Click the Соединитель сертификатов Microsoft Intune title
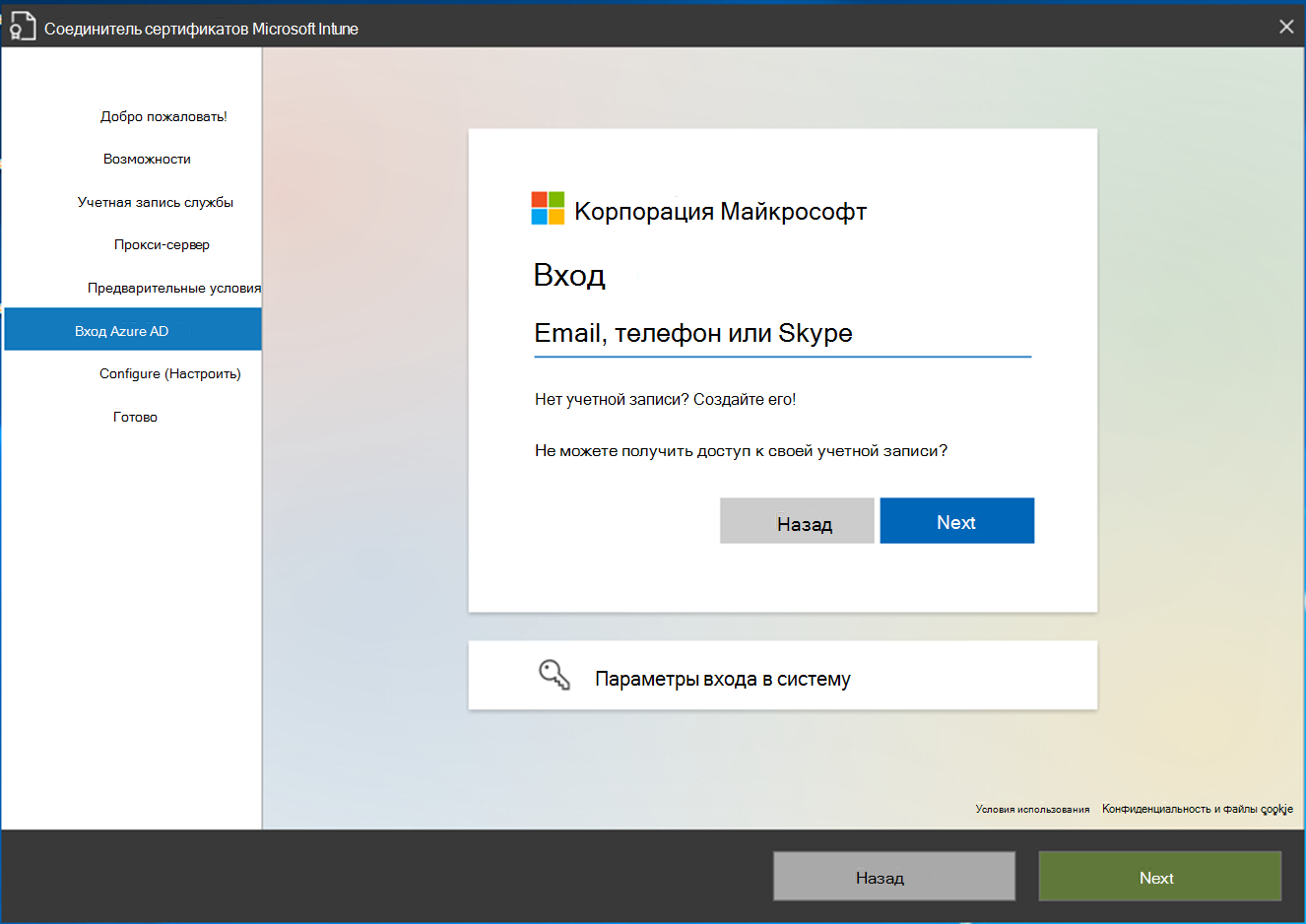The width and height of the screenshot is (1306, 924). [x=201, y=29]
